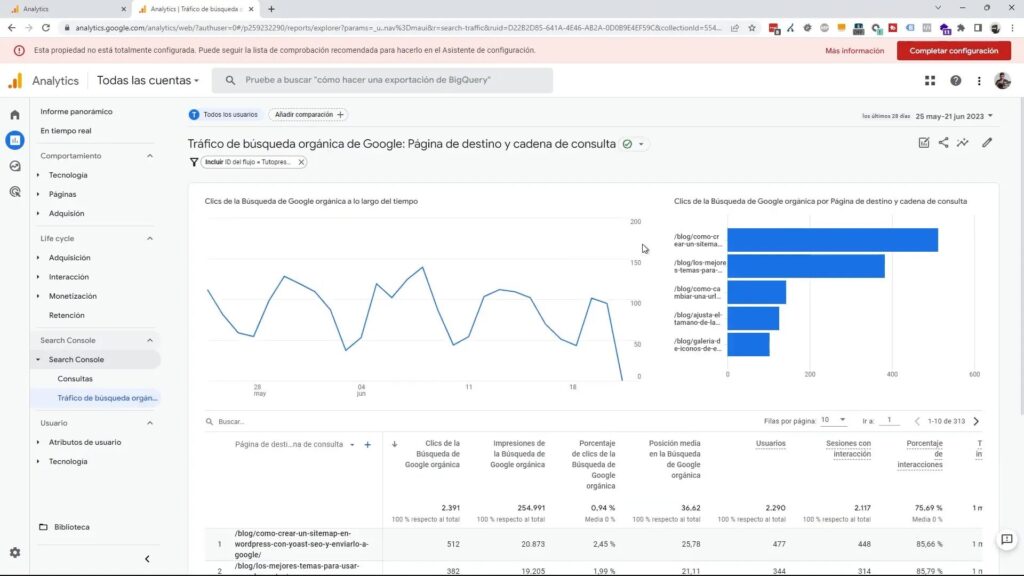Click 'Más información' link
Image resolution: width=1024 pixels, height=576 pixels.
pyautogui.click(x=854, y=51)
